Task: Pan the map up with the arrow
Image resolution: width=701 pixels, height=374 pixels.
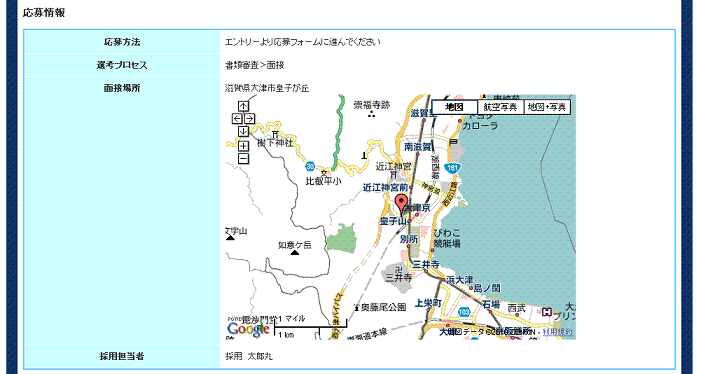Action: [243, 106]
